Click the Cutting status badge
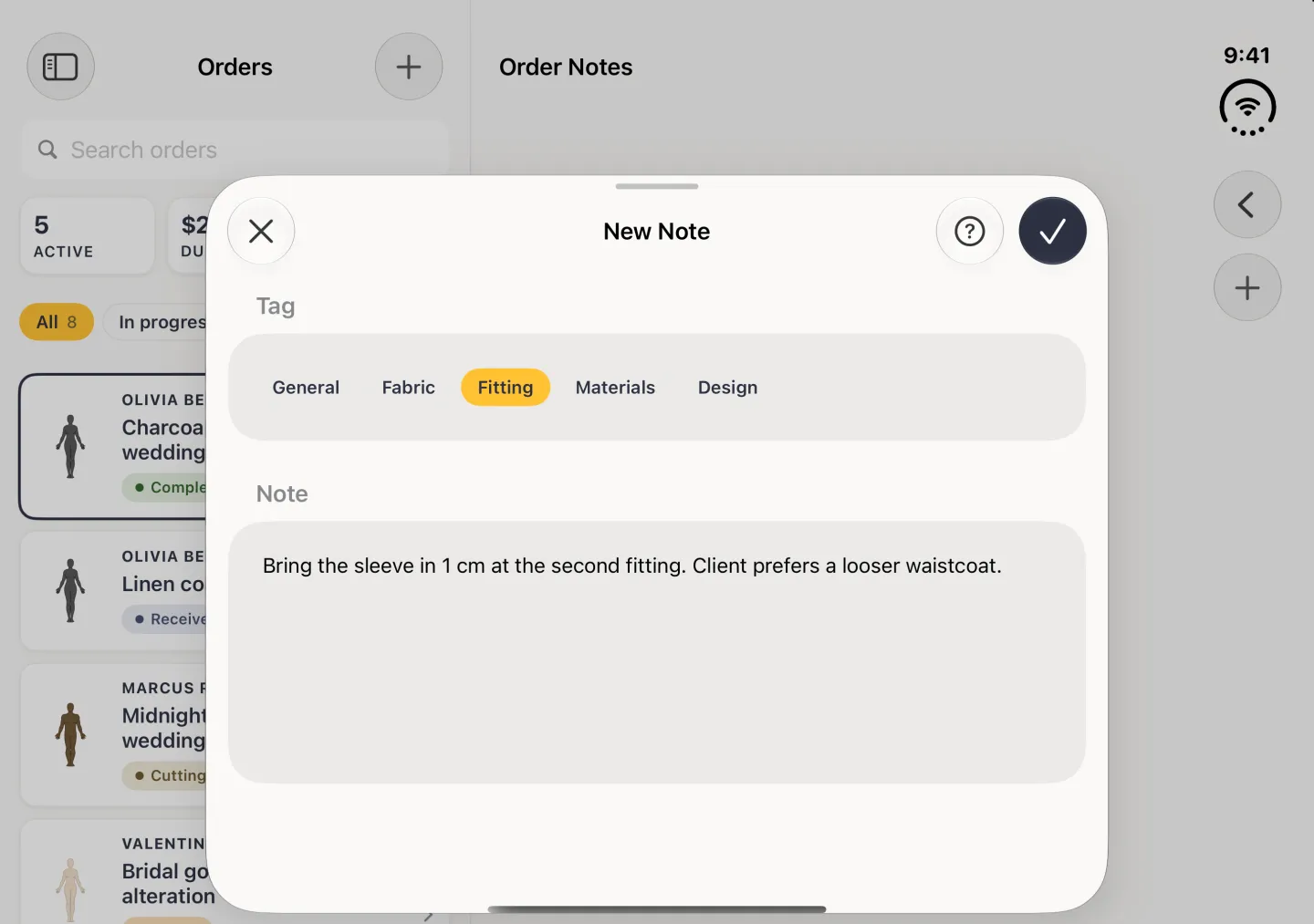1314x924 pixels. [166, 775]
